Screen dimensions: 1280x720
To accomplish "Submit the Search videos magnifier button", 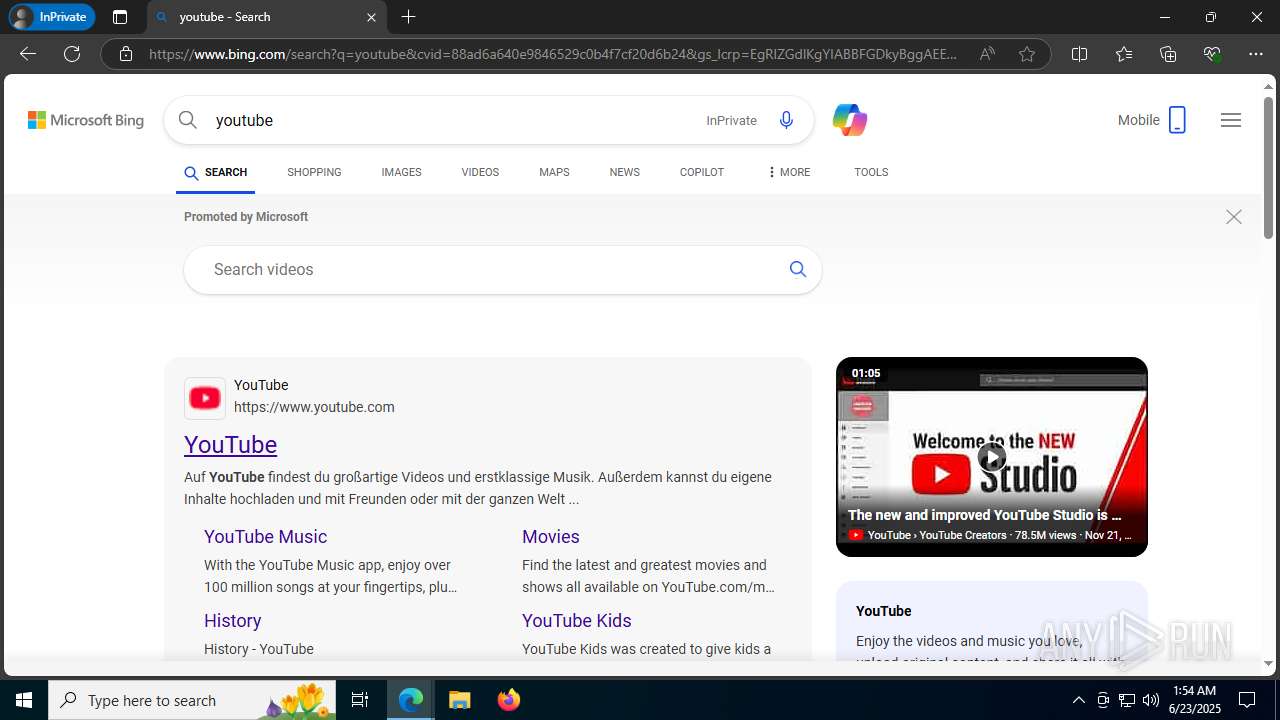I will 798,269.
